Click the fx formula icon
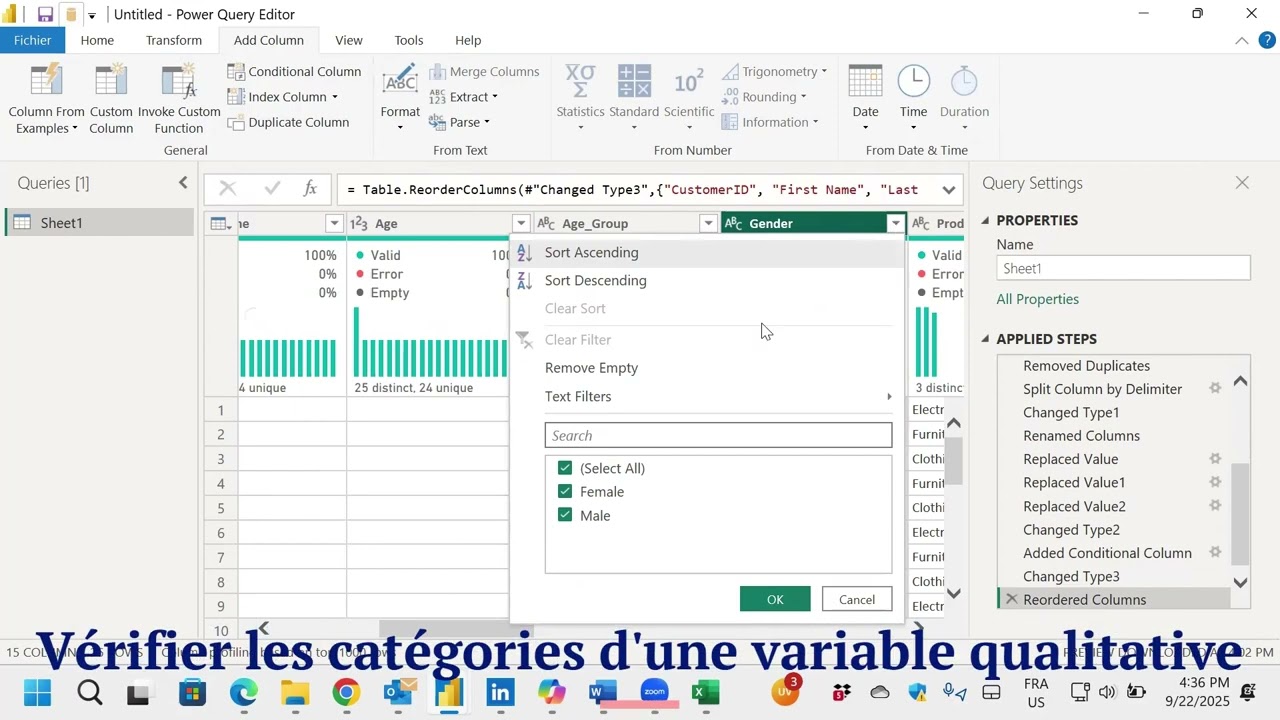The image size is (1280, 720). [x=310, y=189]
